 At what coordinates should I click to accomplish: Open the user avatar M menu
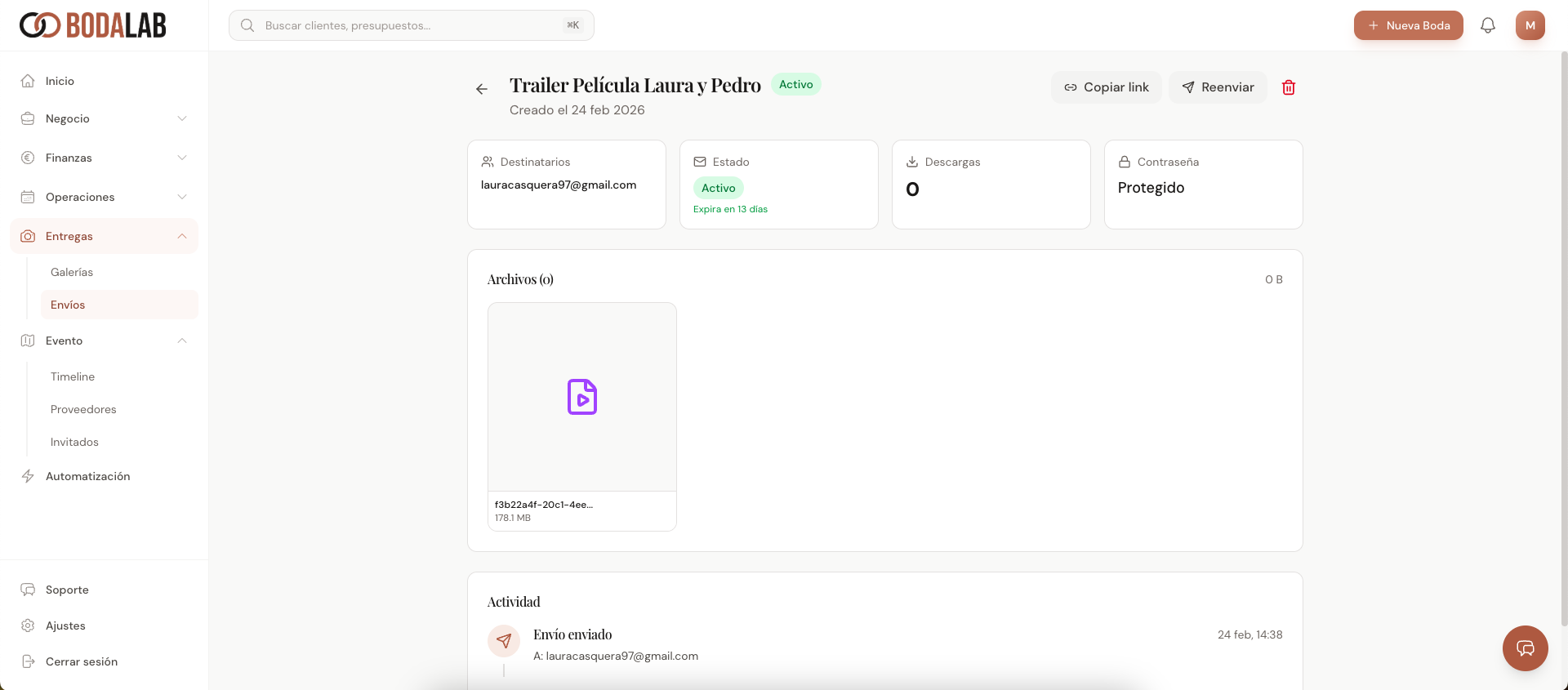tap(1530, 25)
